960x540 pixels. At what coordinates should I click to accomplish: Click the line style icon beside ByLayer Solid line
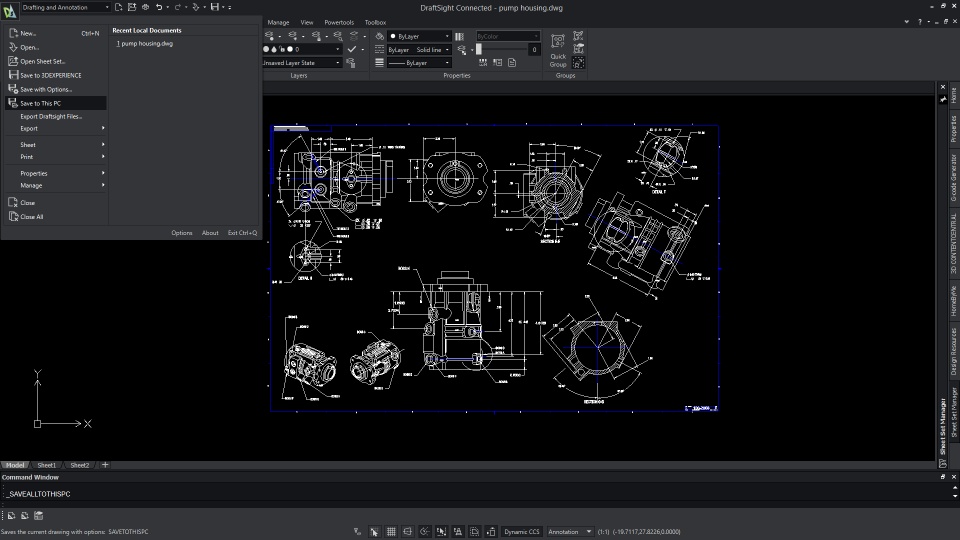(380, 50)
